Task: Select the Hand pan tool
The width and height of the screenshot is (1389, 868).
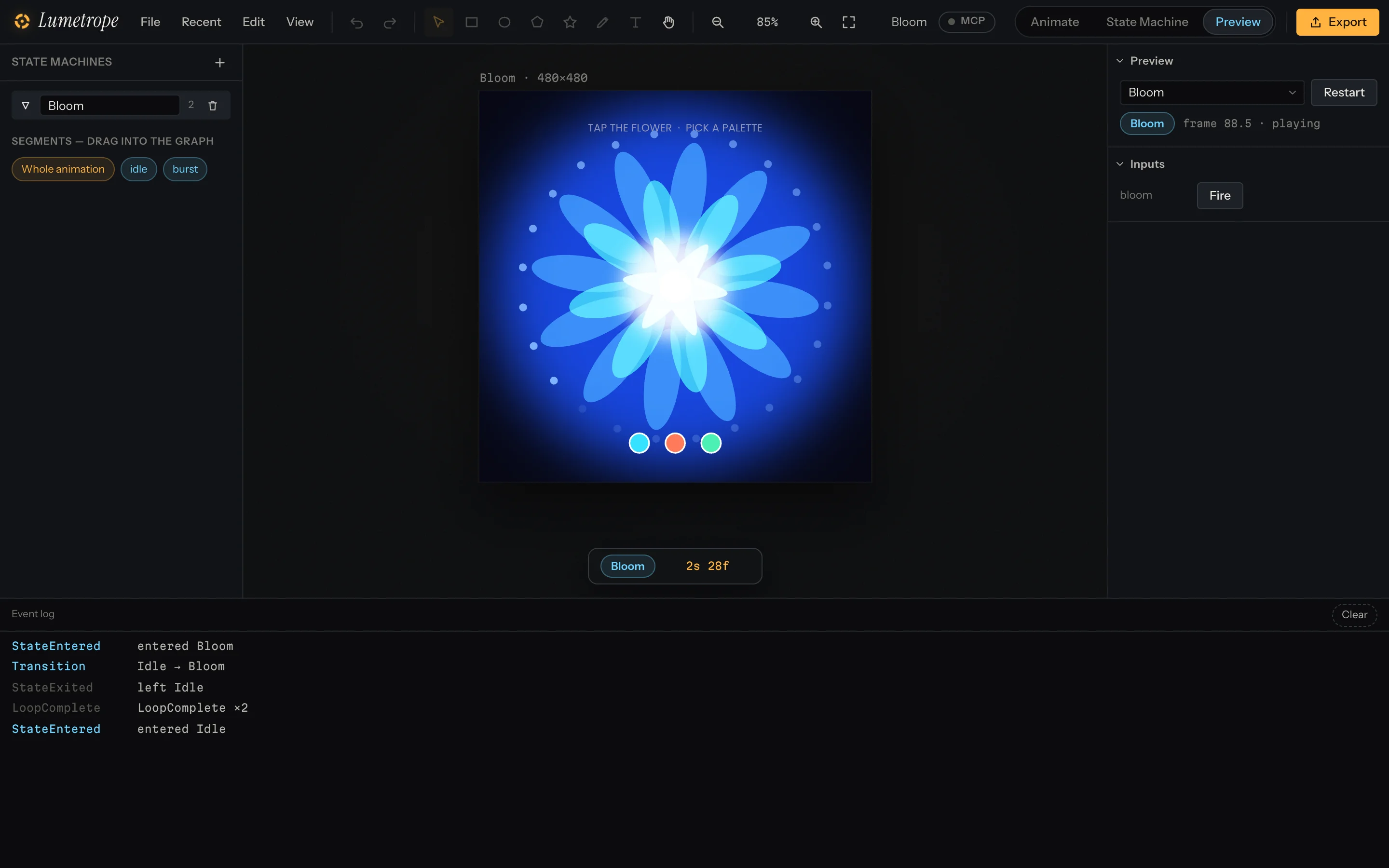Action: click(x=668, y=22)
